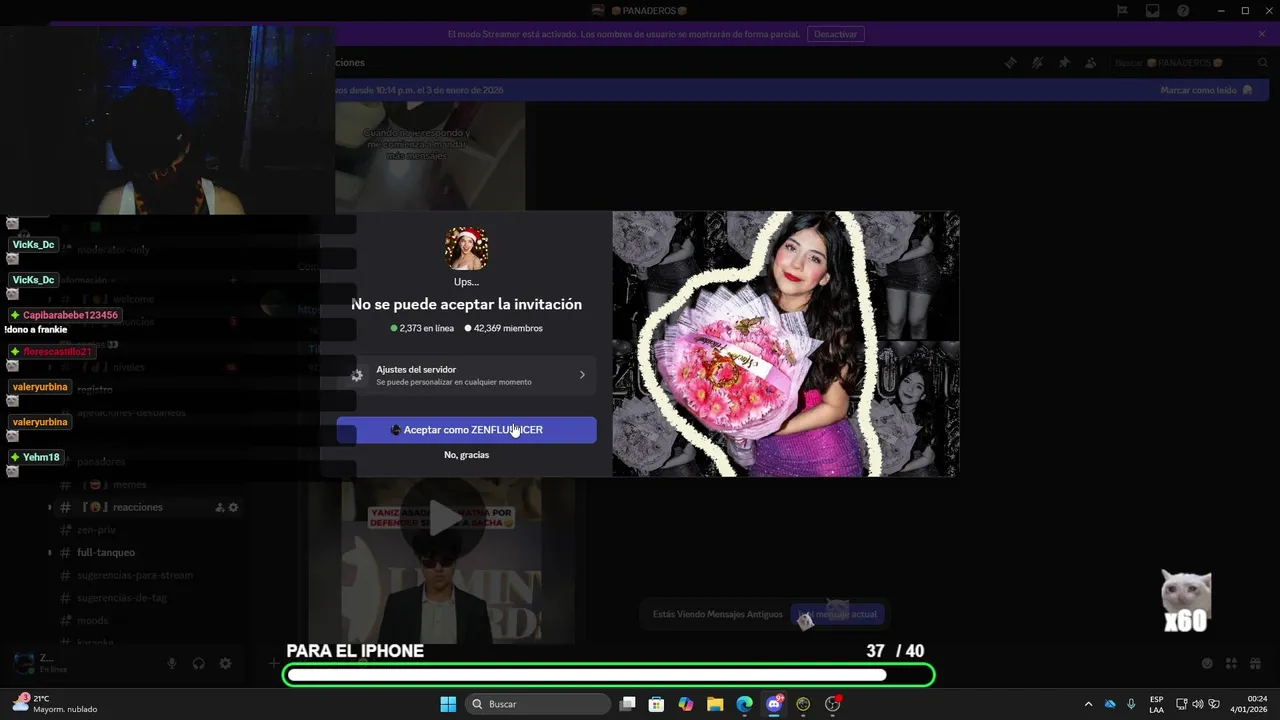The width and height of the screenshot is (1280, 720).
Task: Click the Yehm18 chat username
Action: tap(35, 457)
